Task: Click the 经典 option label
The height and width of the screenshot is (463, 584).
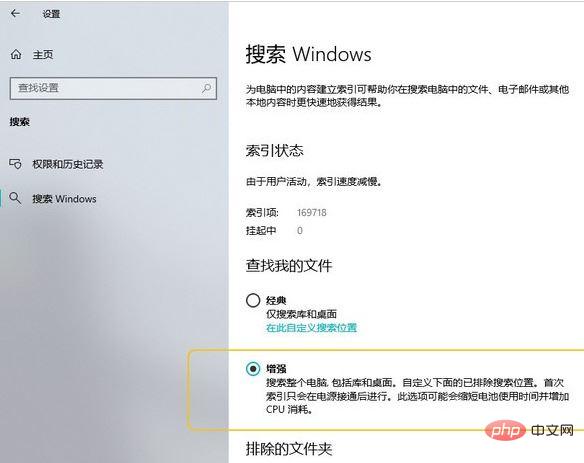Action: [276, 300]
